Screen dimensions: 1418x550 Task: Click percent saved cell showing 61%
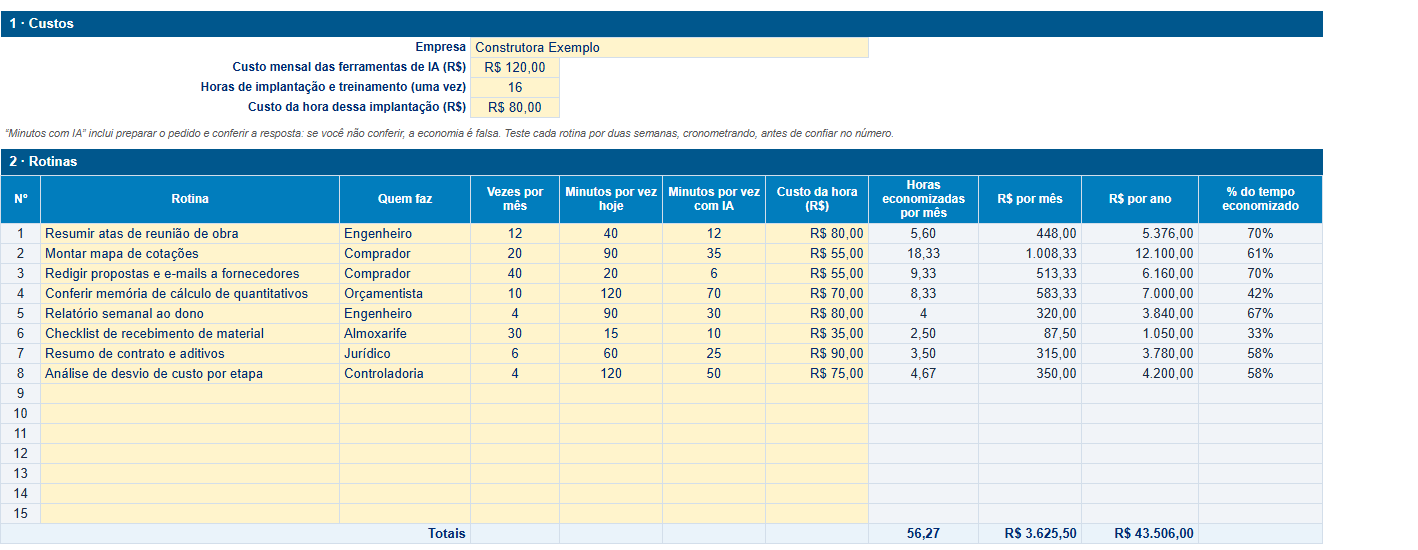[x=1260, y=253]
